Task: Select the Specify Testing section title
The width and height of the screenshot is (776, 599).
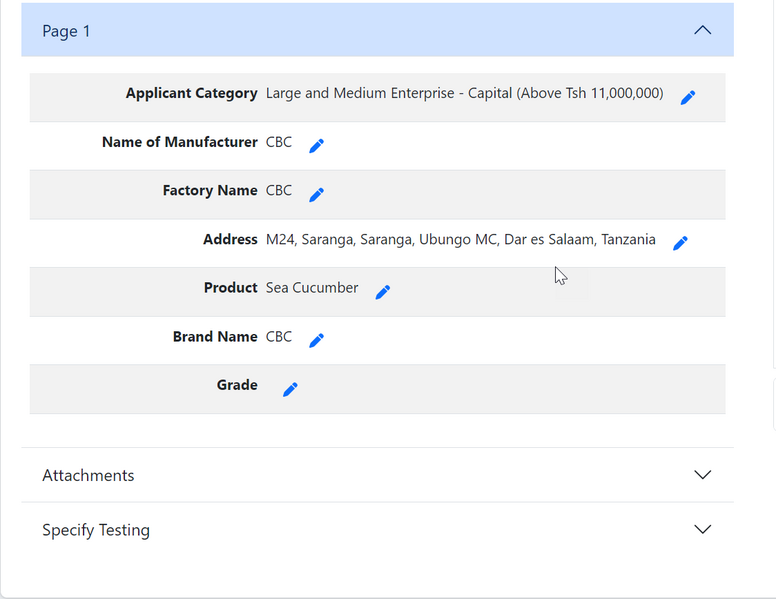Action: pyautogui.click(x=96, y=530)
